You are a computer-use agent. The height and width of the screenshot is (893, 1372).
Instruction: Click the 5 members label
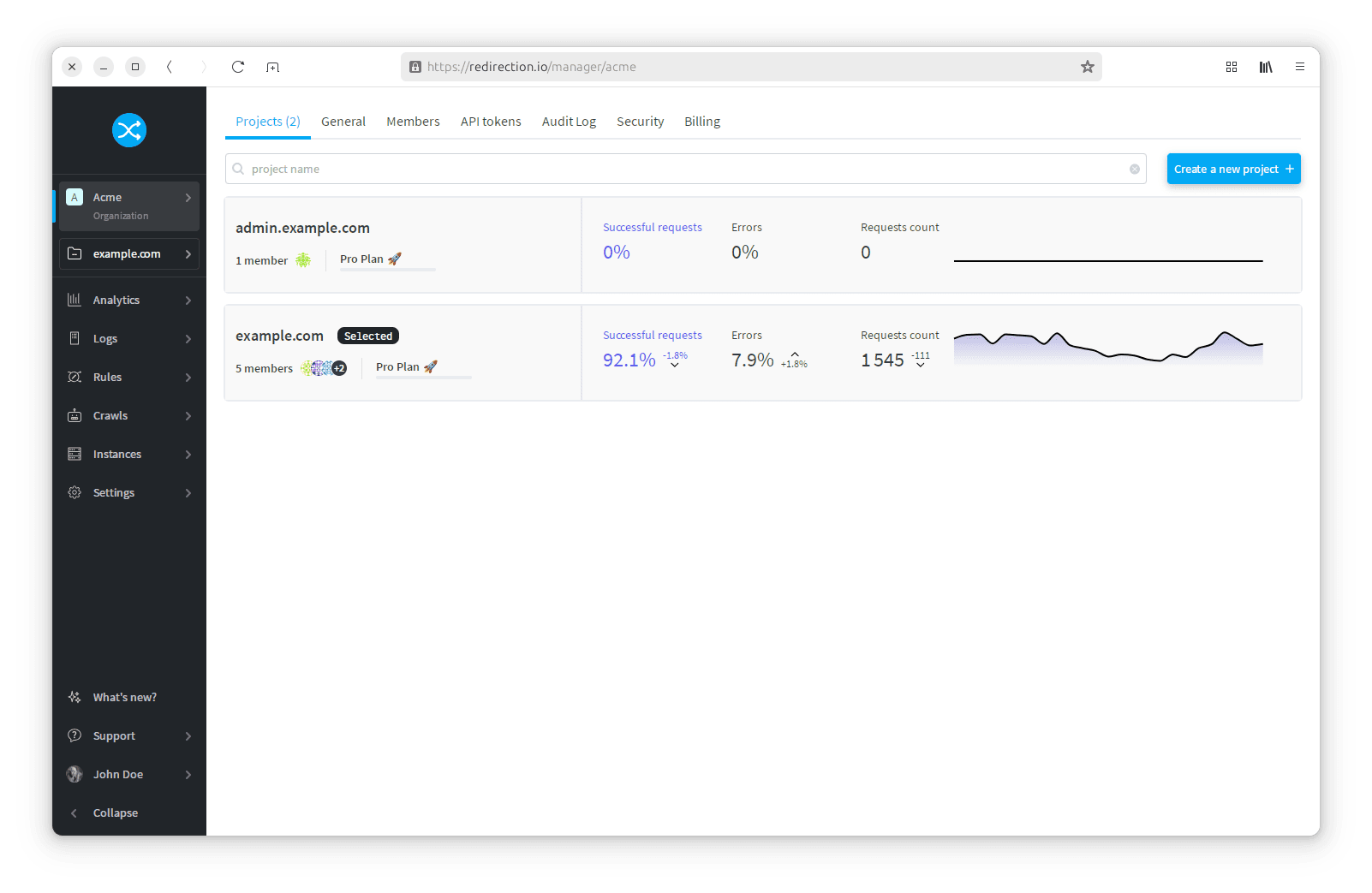click(265, 368)
